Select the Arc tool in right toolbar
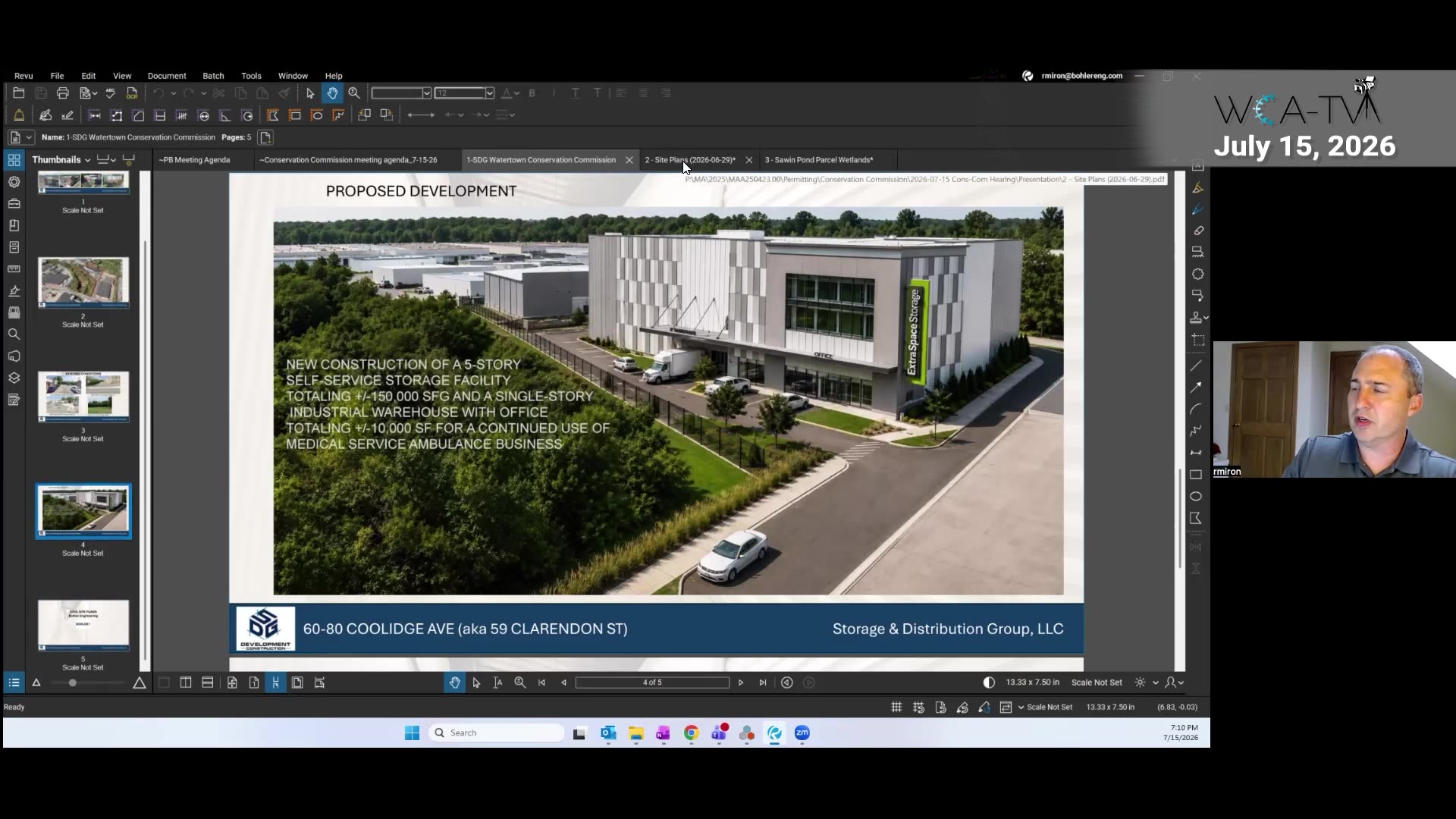The height and width of the screenshot is (819, 1456). point(1196,409)
